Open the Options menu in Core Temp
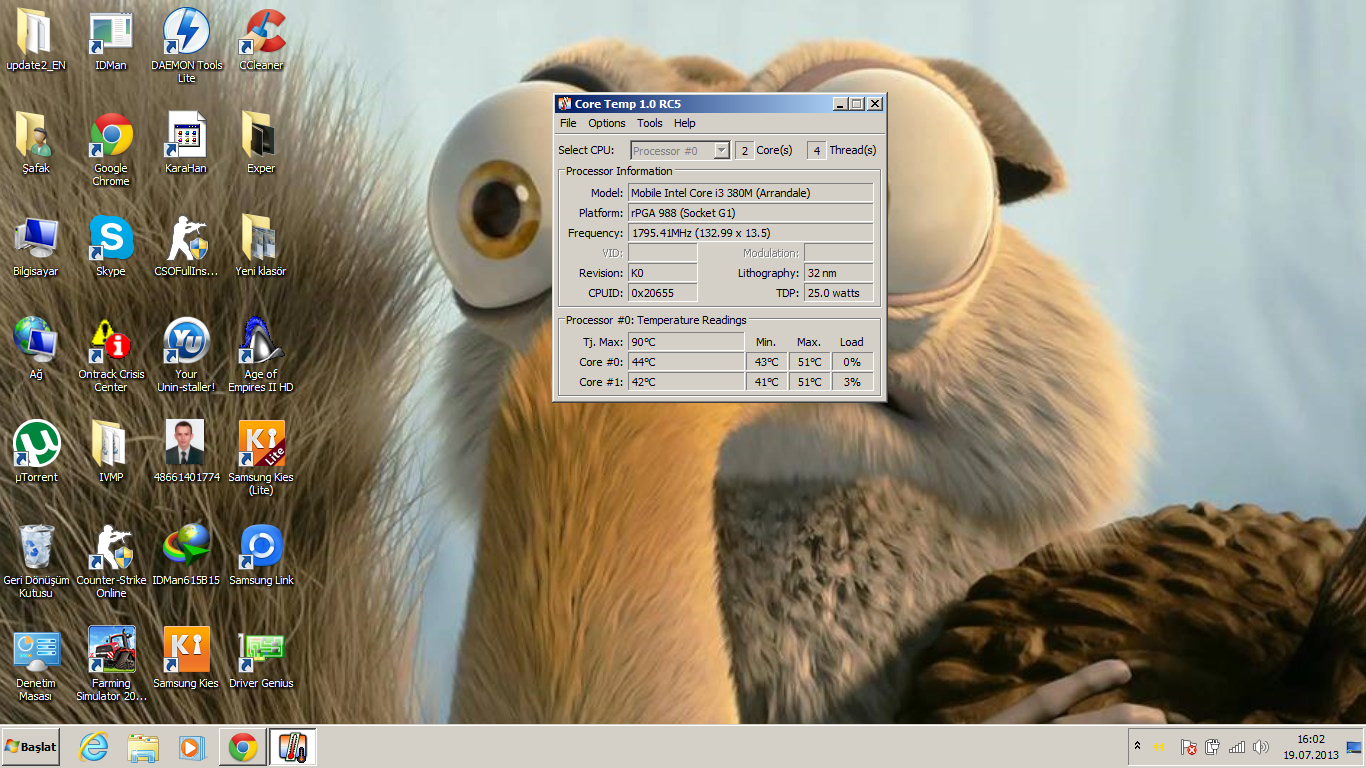The width and height of the screenshot is (1366, 768). coord(606,123)
